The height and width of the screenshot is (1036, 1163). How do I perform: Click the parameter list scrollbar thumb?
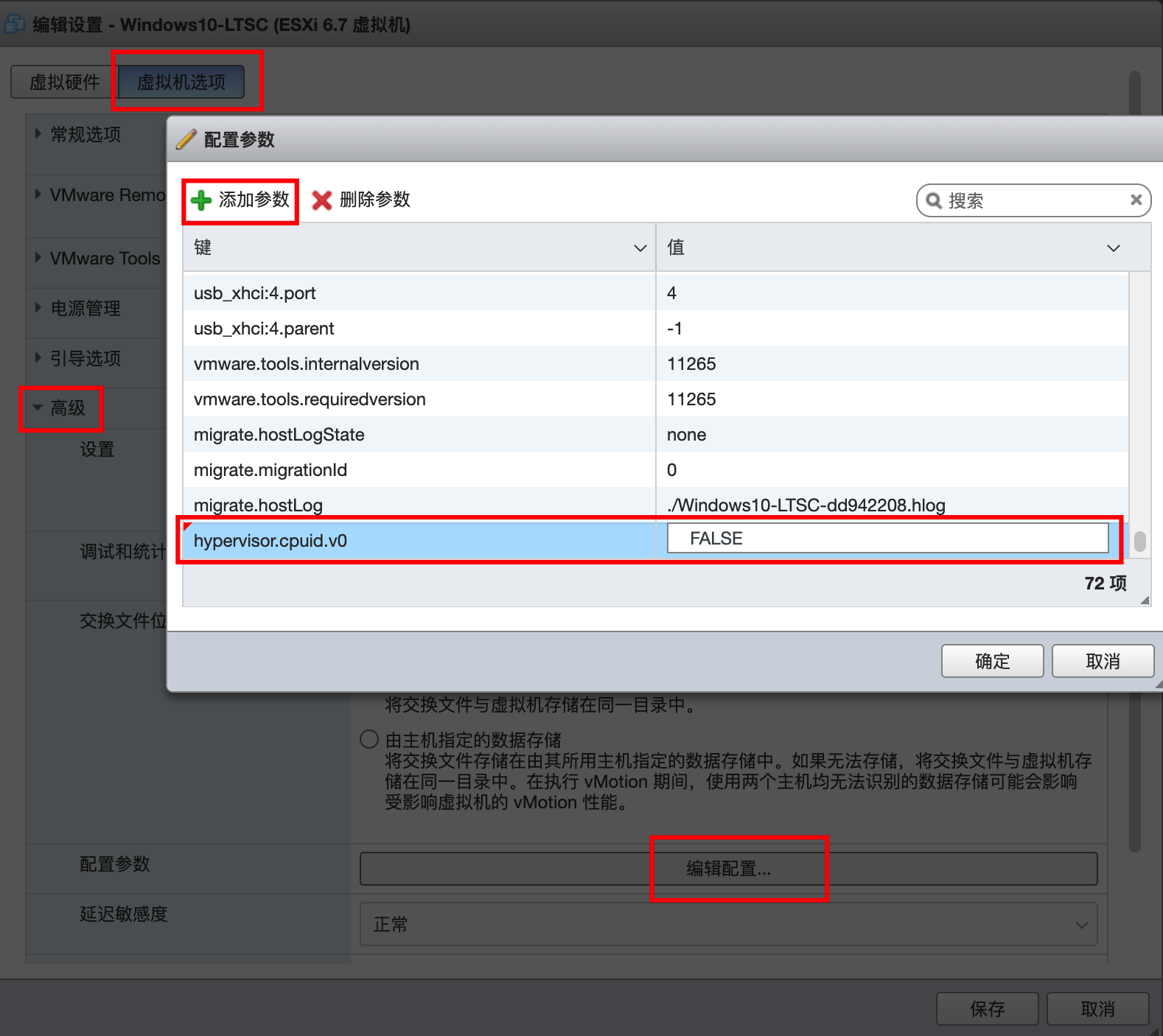(x=1139, y=541)
